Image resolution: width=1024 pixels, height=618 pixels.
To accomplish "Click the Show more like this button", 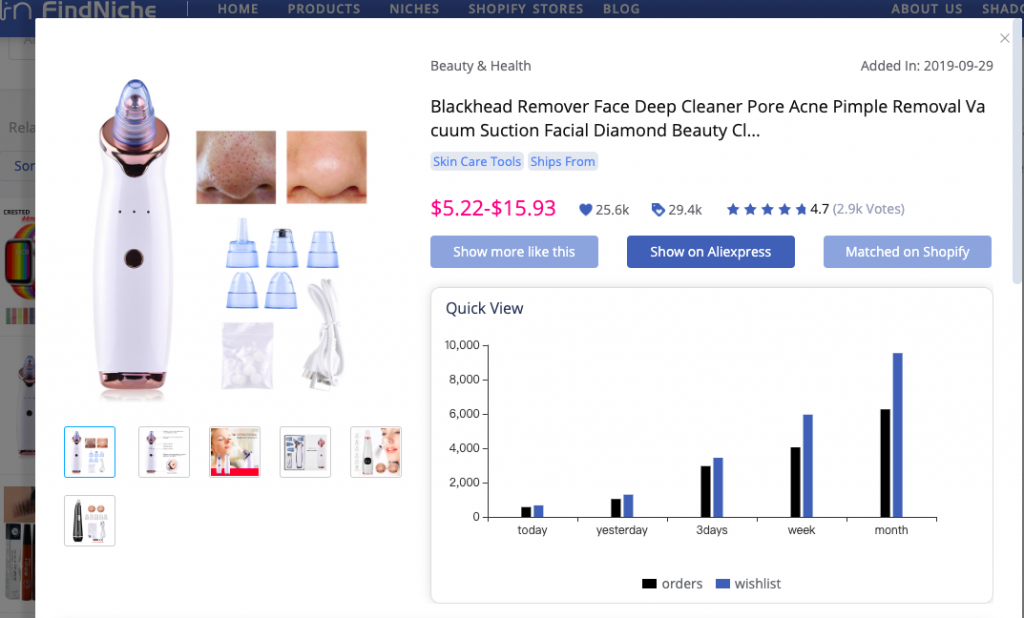I will [514, 252].
